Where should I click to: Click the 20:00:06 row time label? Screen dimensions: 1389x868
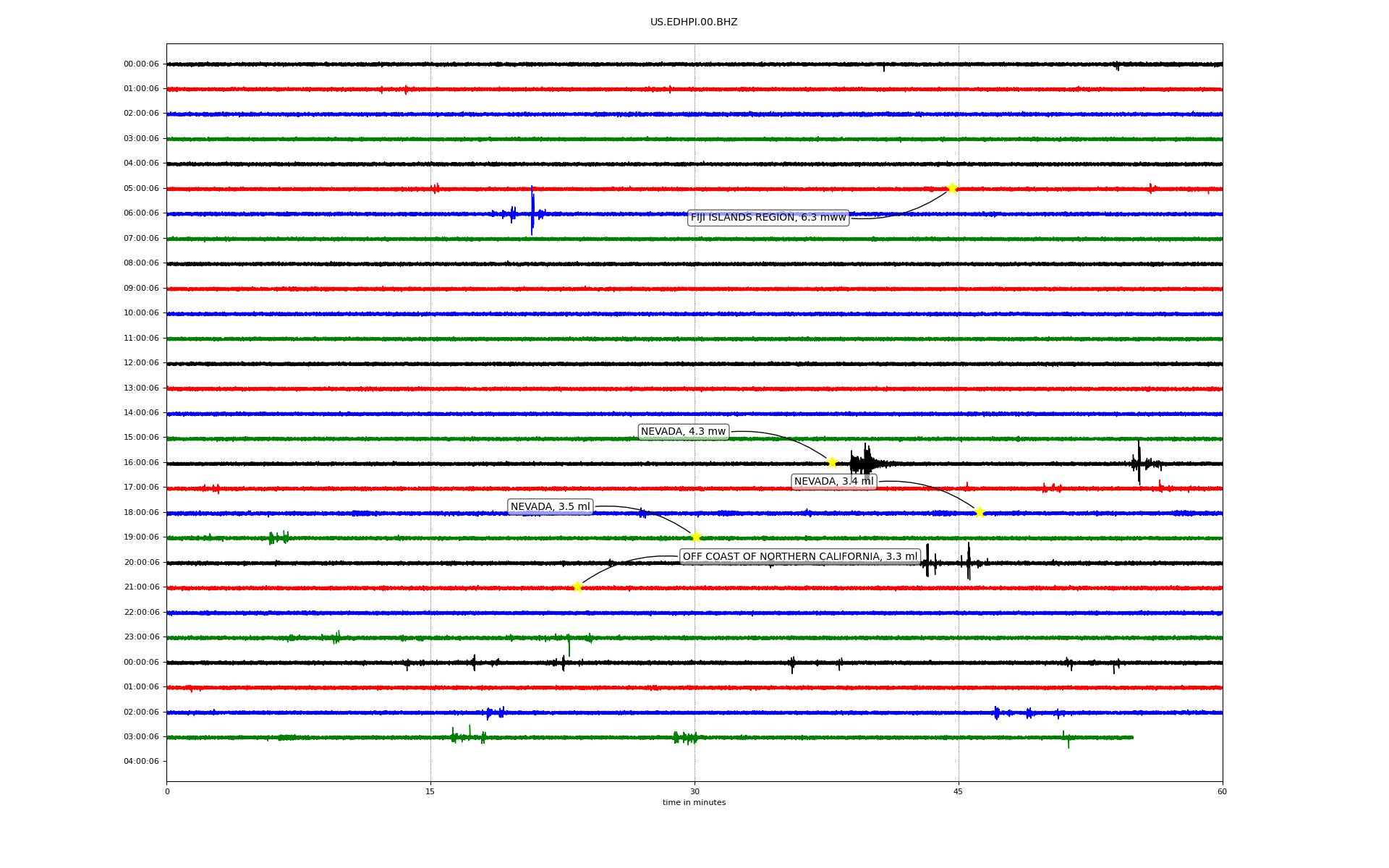point(141,563)
